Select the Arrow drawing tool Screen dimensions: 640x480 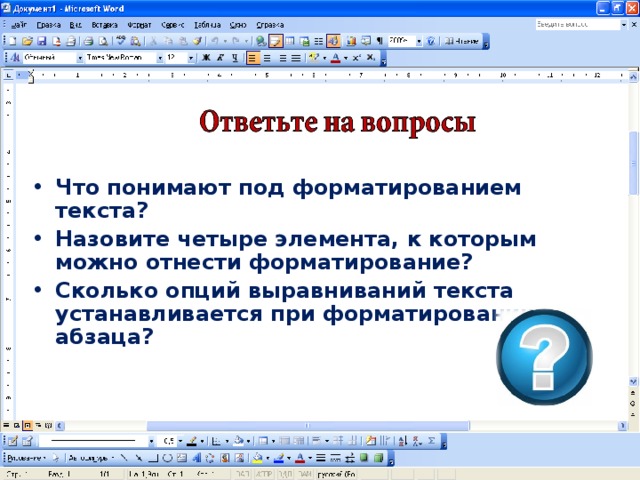[139, 458]
